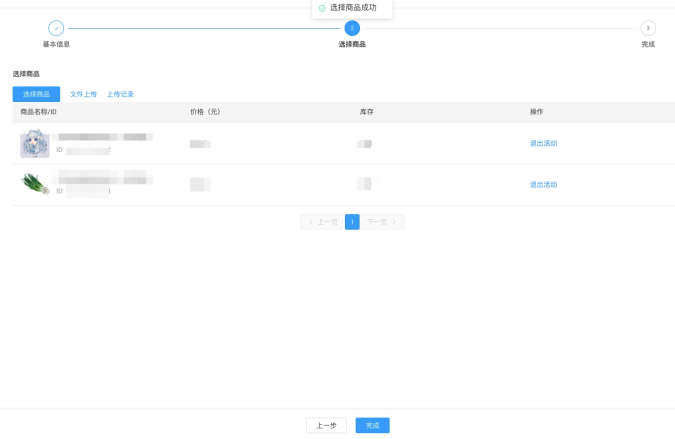Click the first product's thumbnail image

[35, 144]
